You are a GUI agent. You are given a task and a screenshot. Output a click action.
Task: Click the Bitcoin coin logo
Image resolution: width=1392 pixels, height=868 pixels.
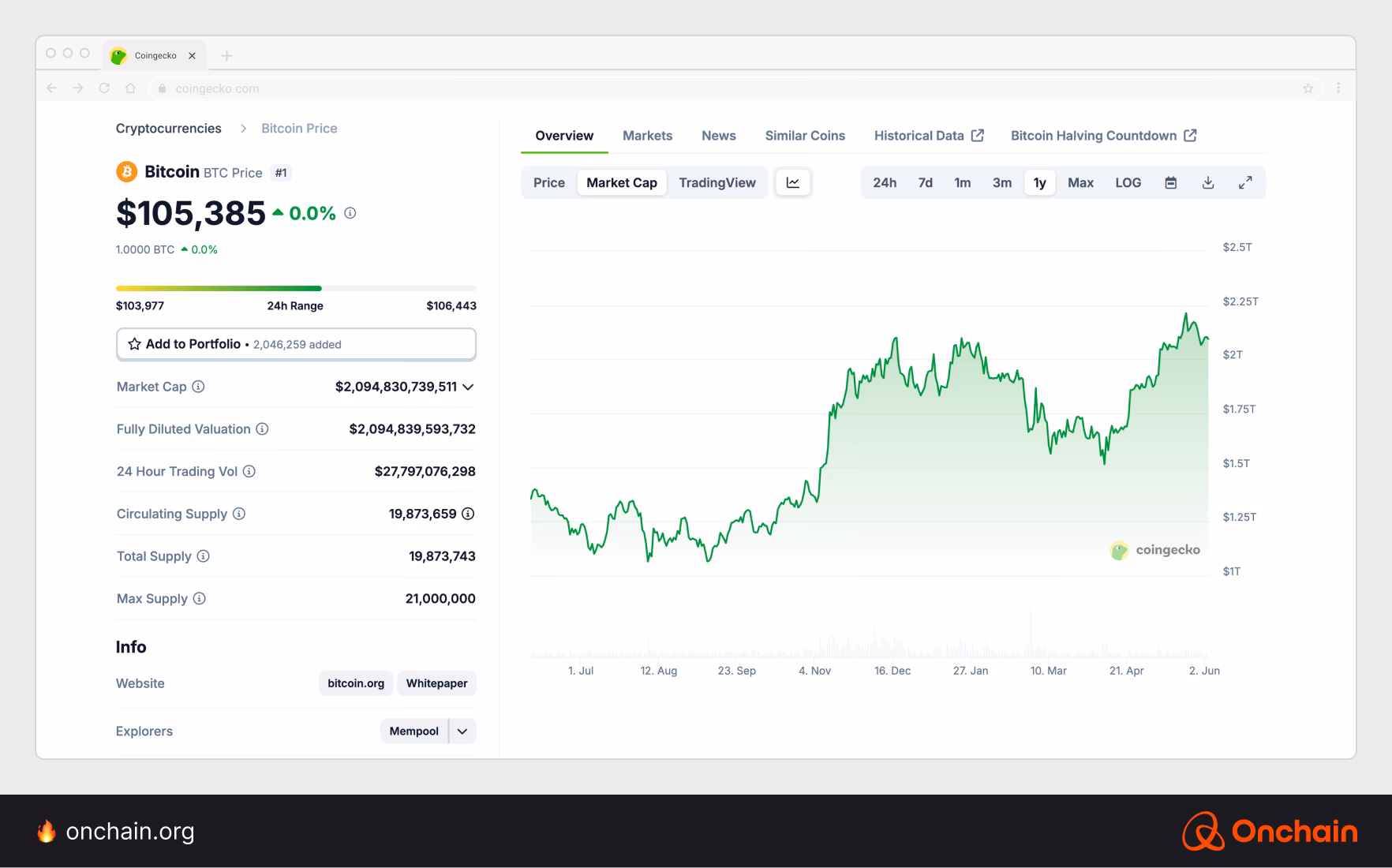[126, 171]
